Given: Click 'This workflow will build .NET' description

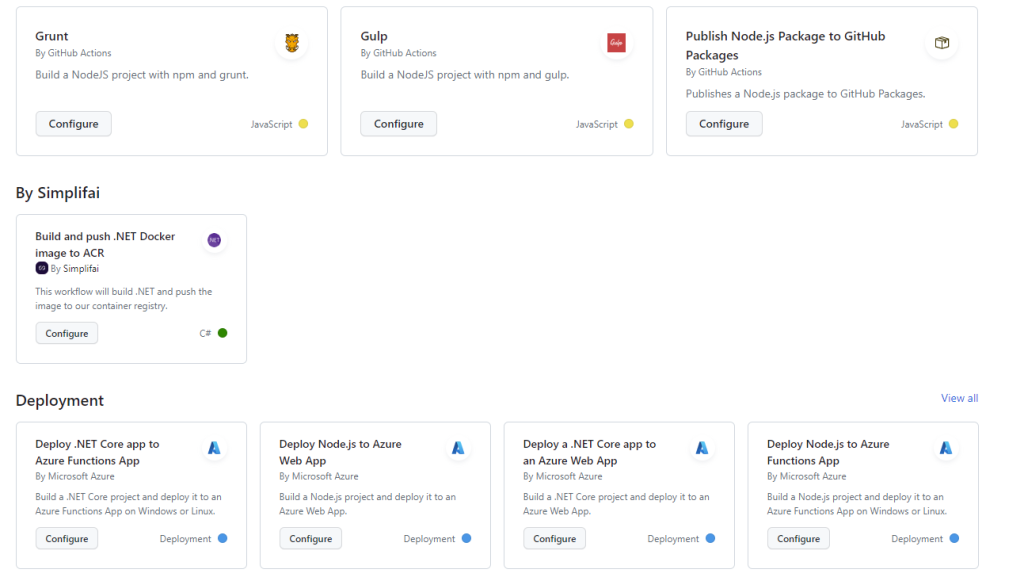Looking at the screenshot, I should [123, 298].
